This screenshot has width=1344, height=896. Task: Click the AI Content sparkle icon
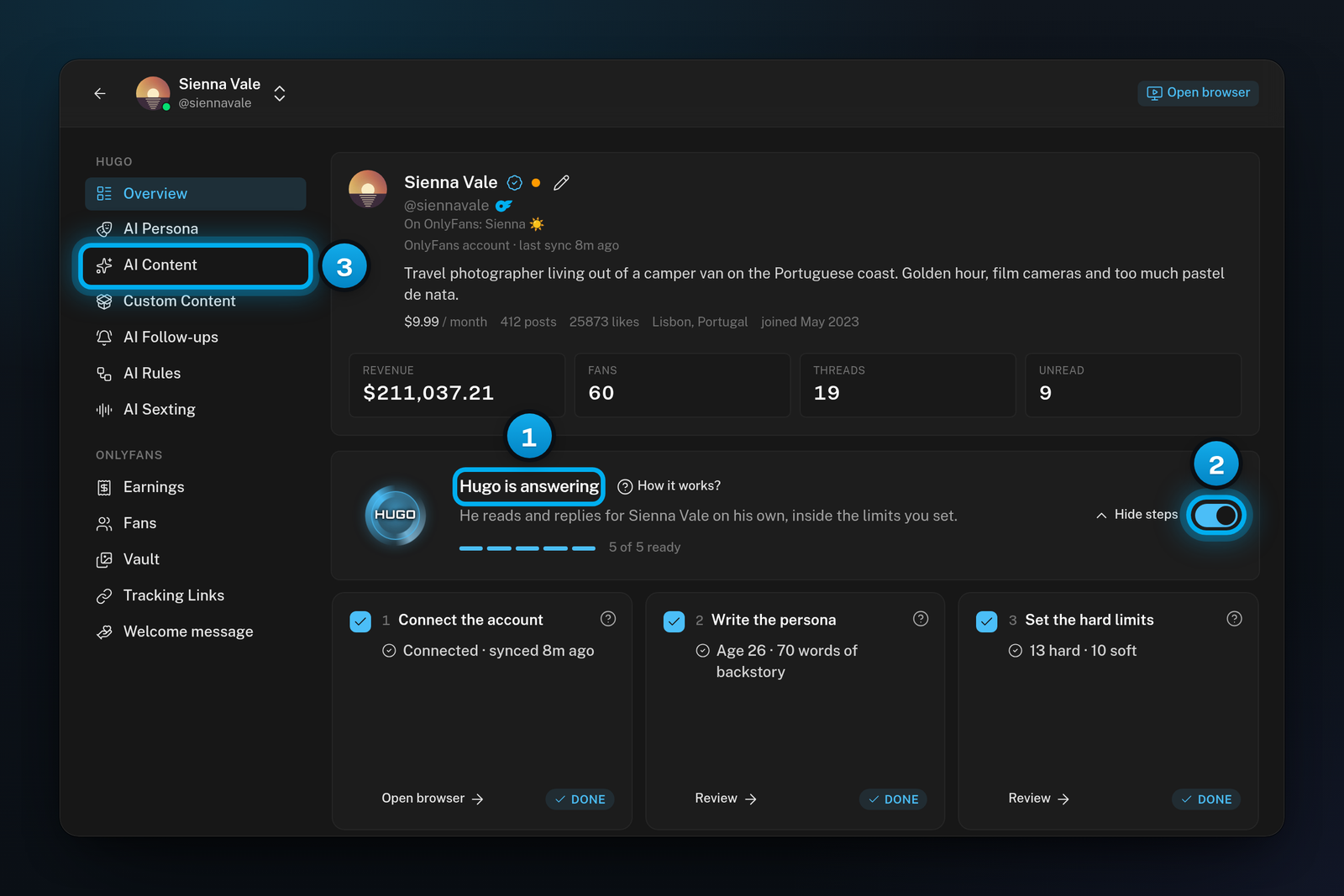point(104,265)
